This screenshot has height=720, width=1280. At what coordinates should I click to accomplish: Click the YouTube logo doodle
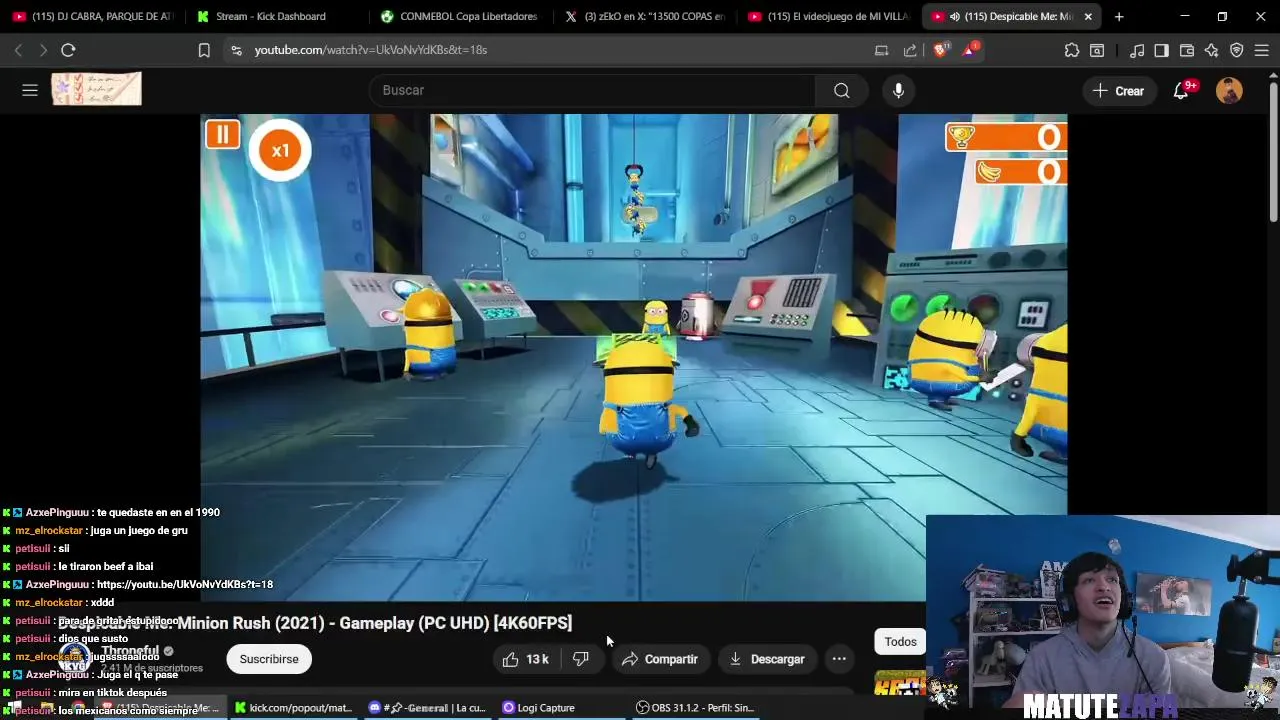point(97,89)
